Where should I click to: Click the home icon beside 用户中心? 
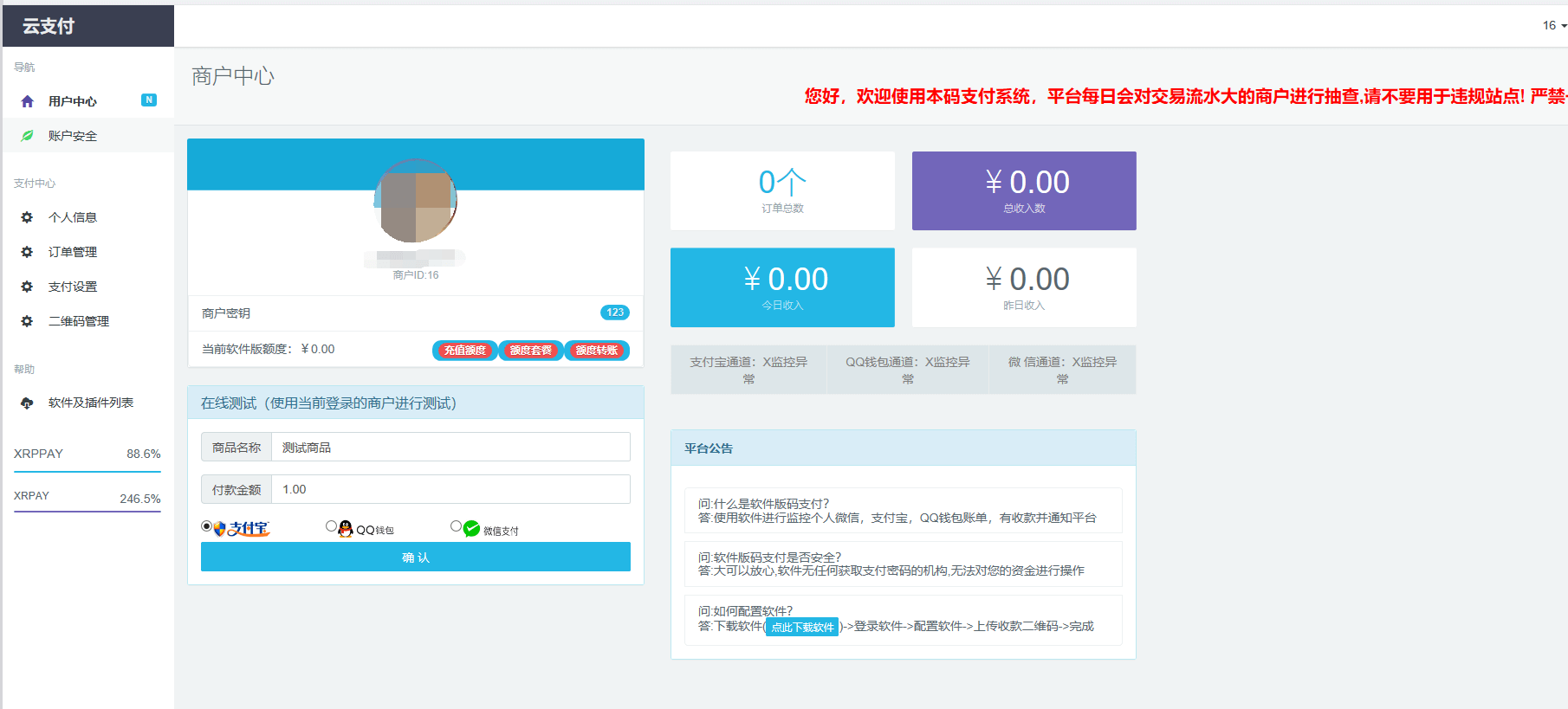(x=27, y=101)
